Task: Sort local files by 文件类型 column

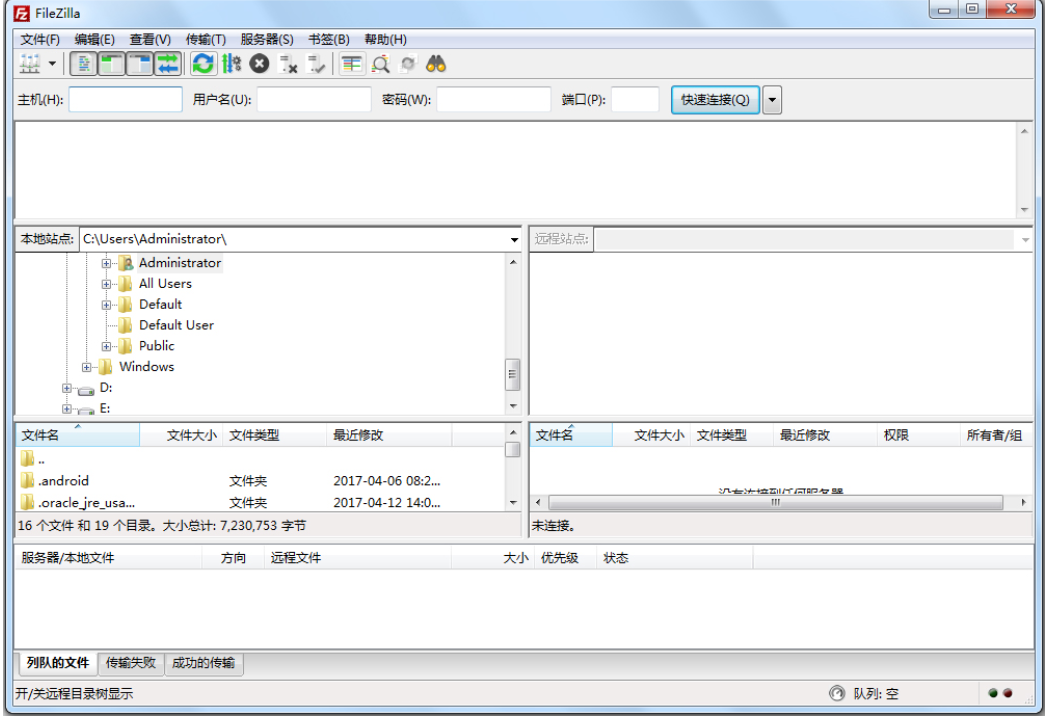Action: tap(275, 435)
